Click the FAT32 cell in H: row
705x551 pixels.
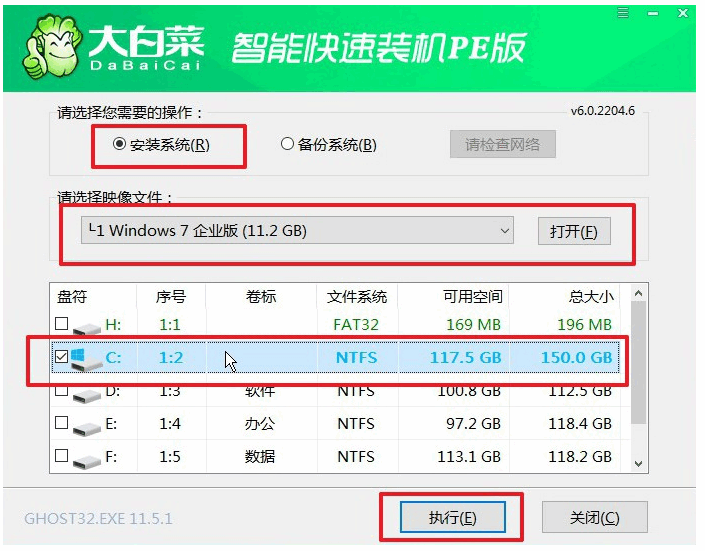pyautogui.click(x=356, y=324)
